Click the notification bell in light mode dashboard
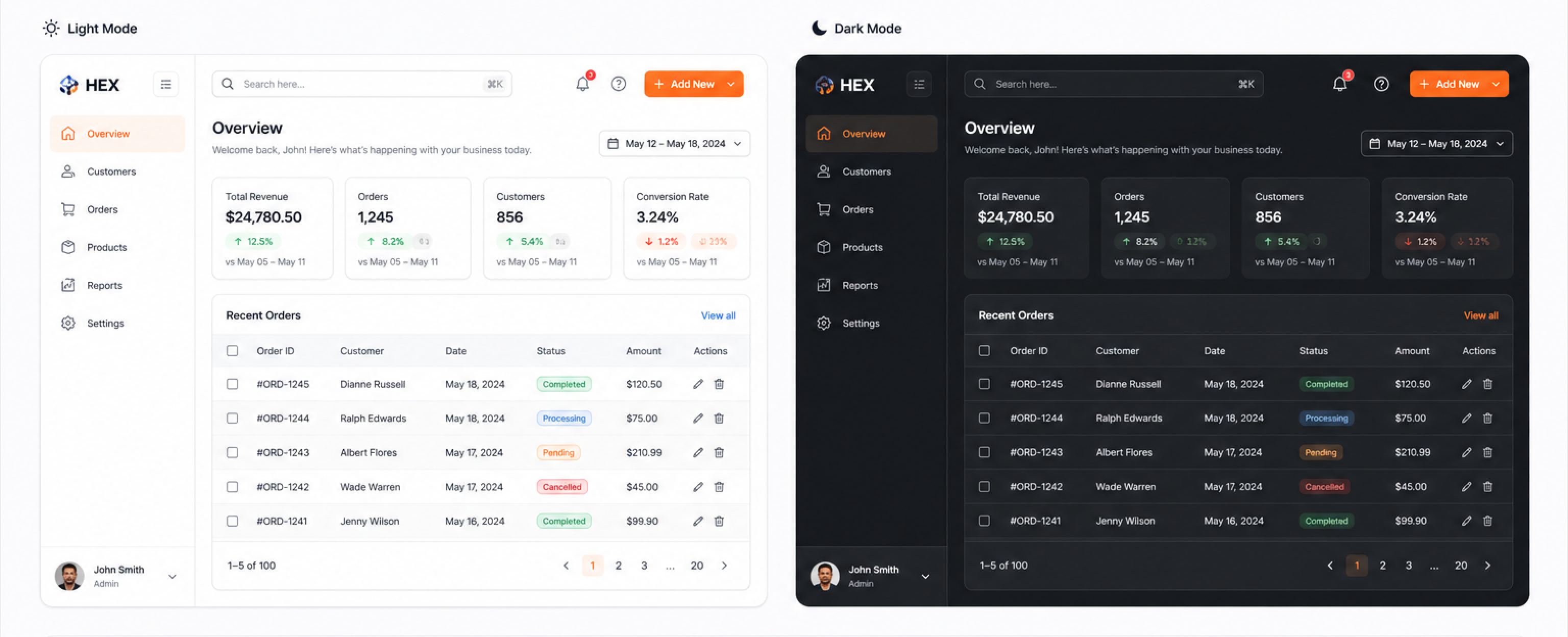The image size is (1568, 637). click(582, 84)
